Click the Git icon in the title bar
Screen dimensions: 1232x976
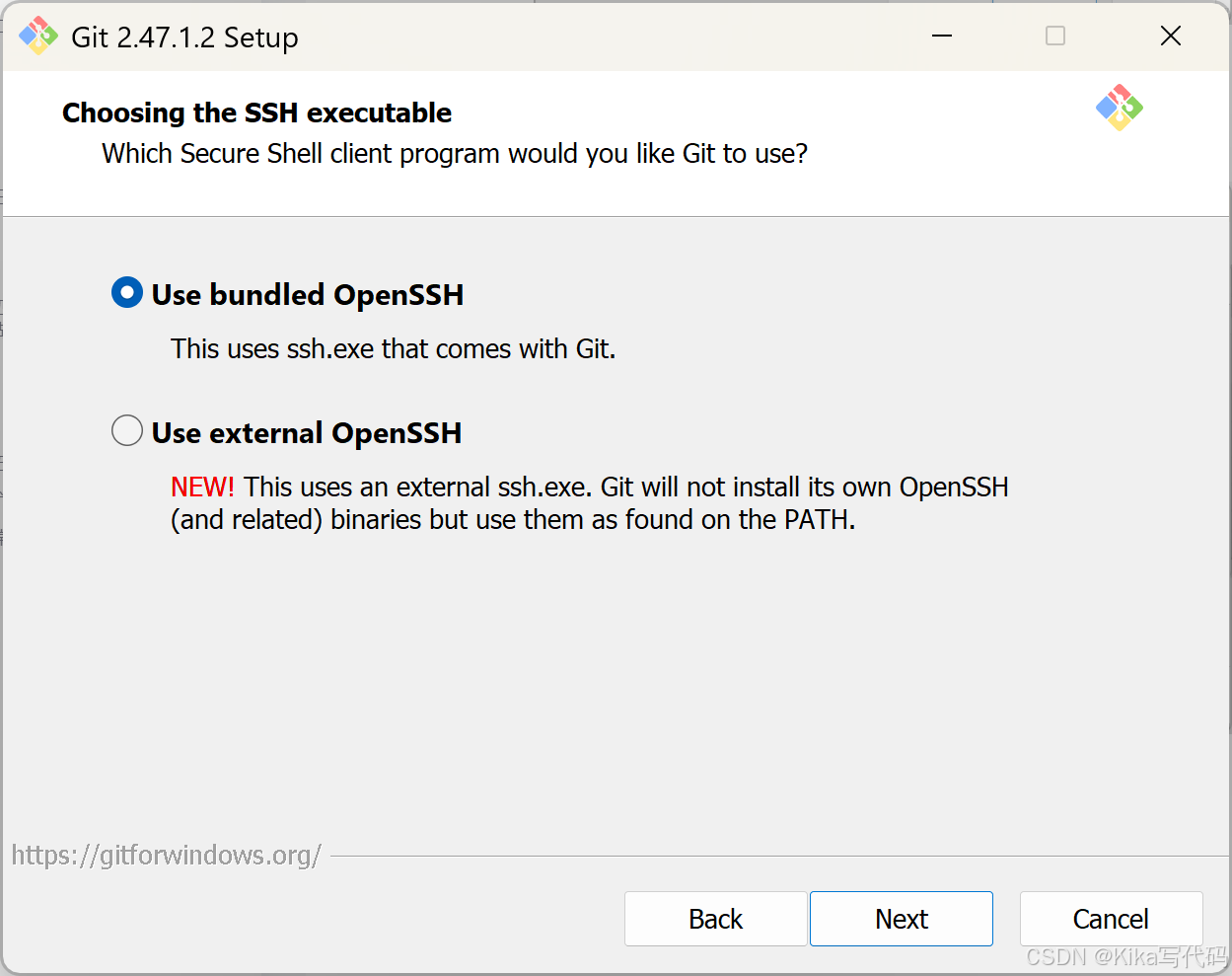coord(38,37)
